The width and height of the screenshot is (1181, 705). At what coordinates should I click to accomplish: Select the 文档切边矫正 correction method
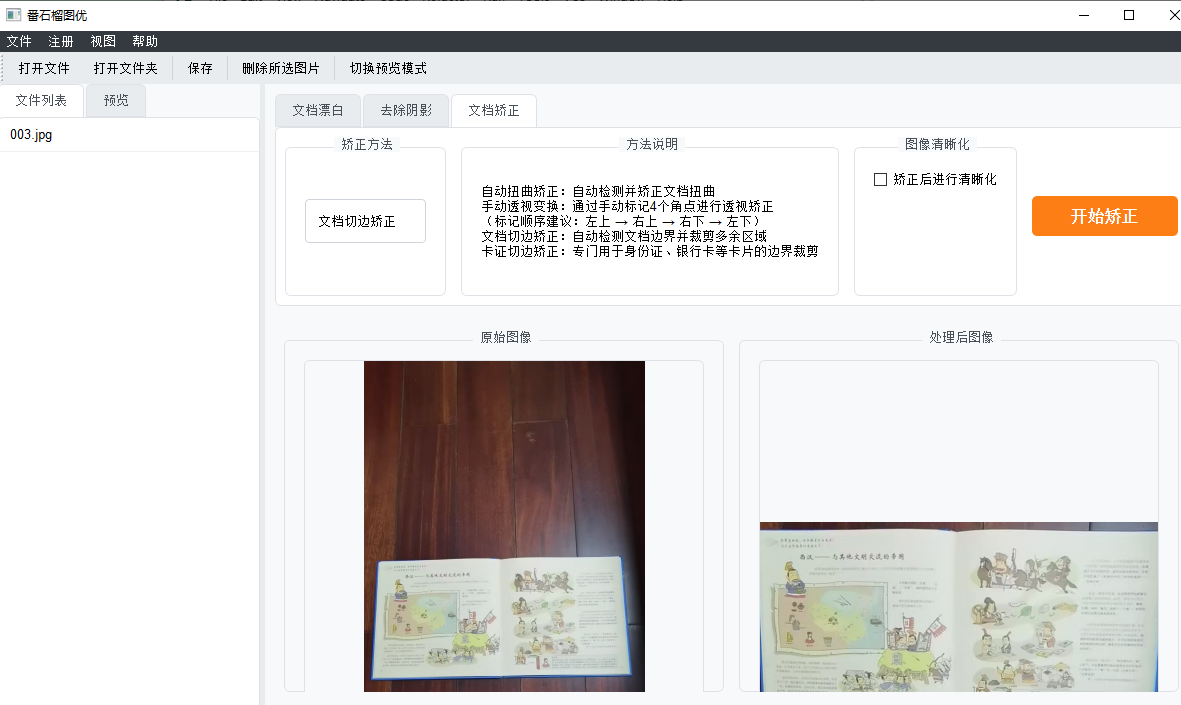tap(364, 221)
